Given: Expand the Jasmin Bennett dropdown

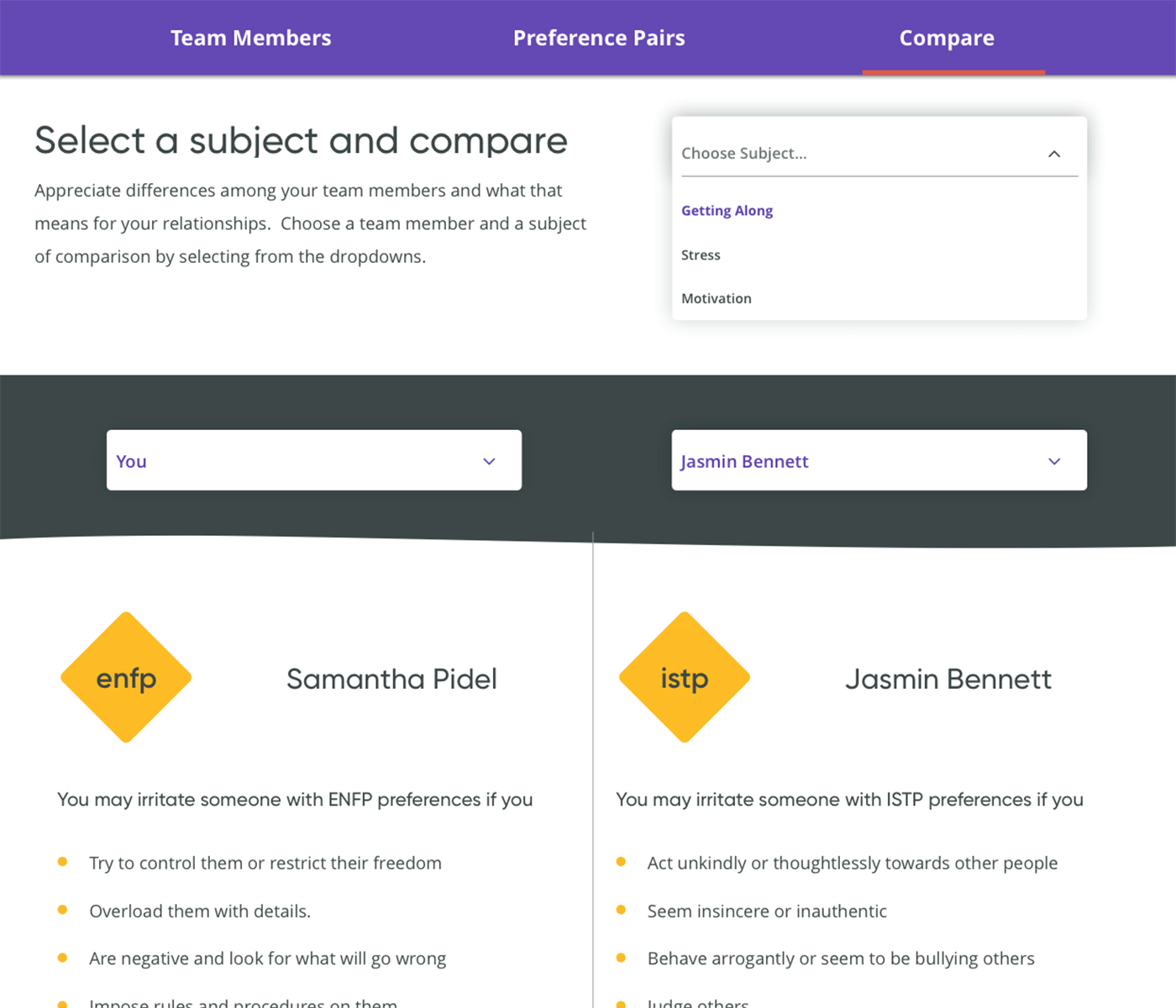Looking at the screenshot, I should pos(878,460).
